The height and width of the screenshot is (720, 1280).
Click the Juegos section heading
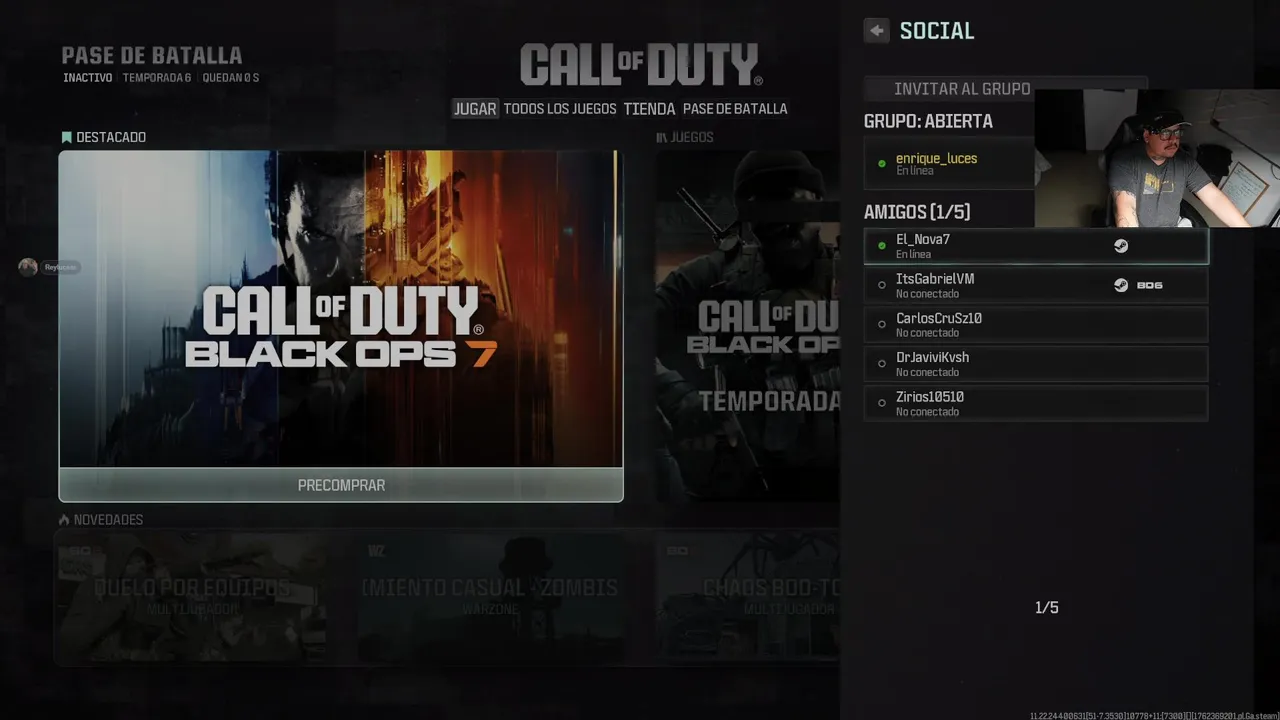685,137
